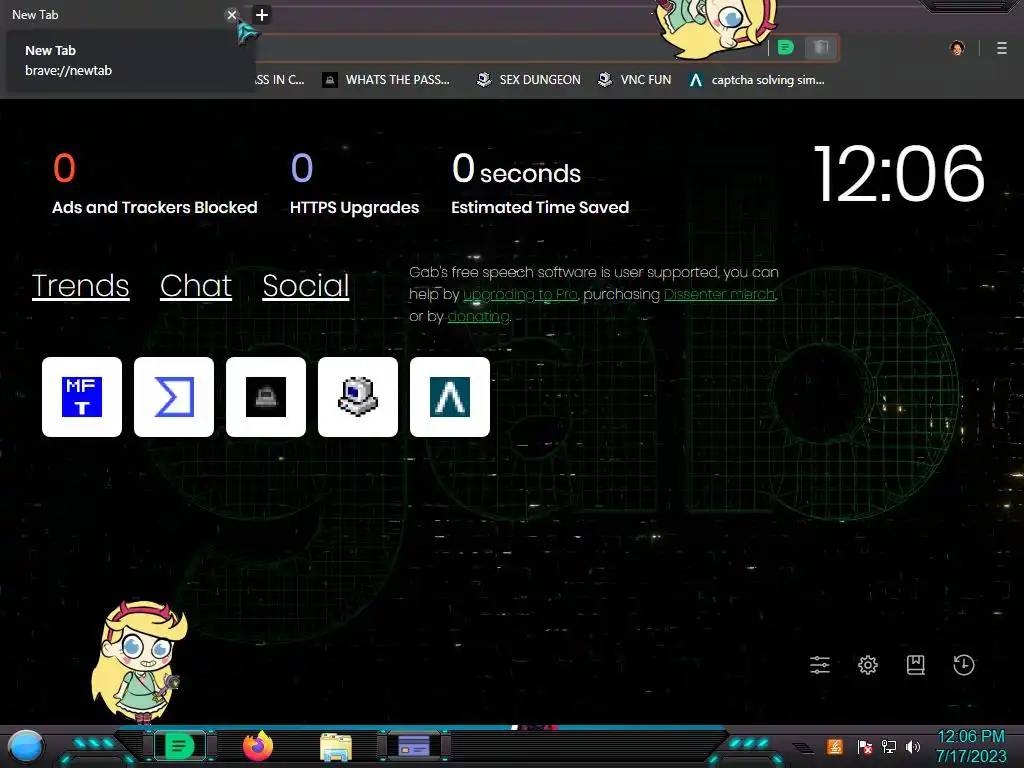Image resolution: width=1024 pixels, height=768 pixels.
Task: Open the blue sigma top site tile
Action: (174, 396)
